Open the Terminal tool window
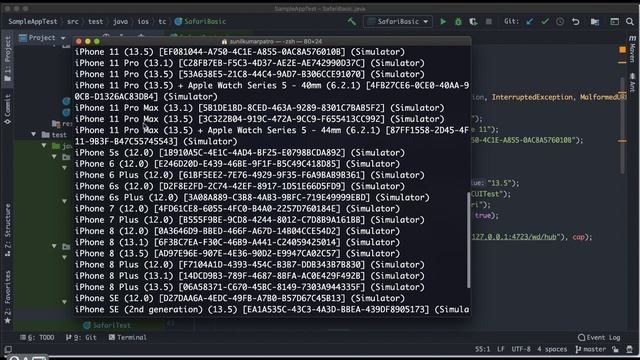 (x=128, y=338)
